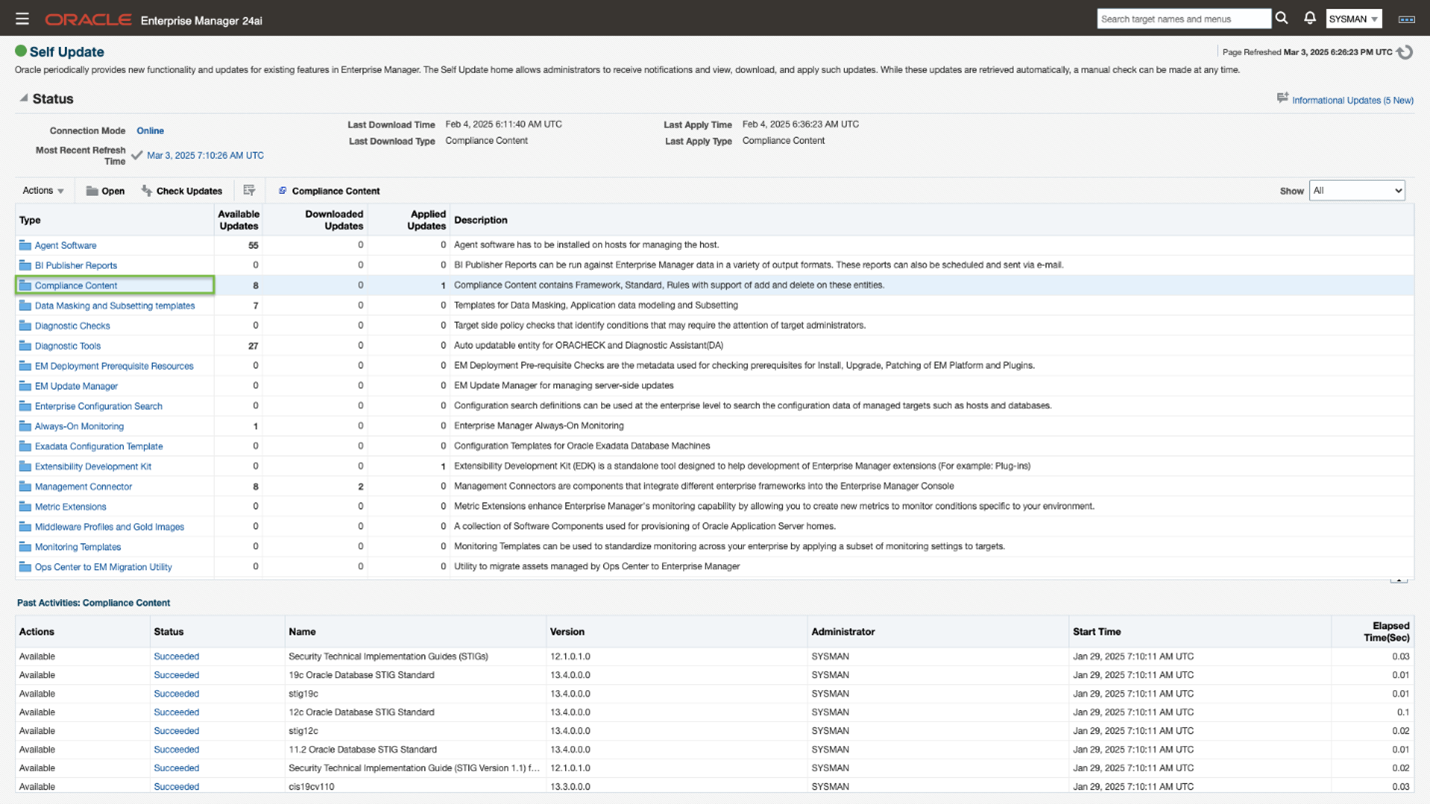Click the search magnifier icon
The height and width of the screenshot is (804, 1430).
tap(1281, 18)
